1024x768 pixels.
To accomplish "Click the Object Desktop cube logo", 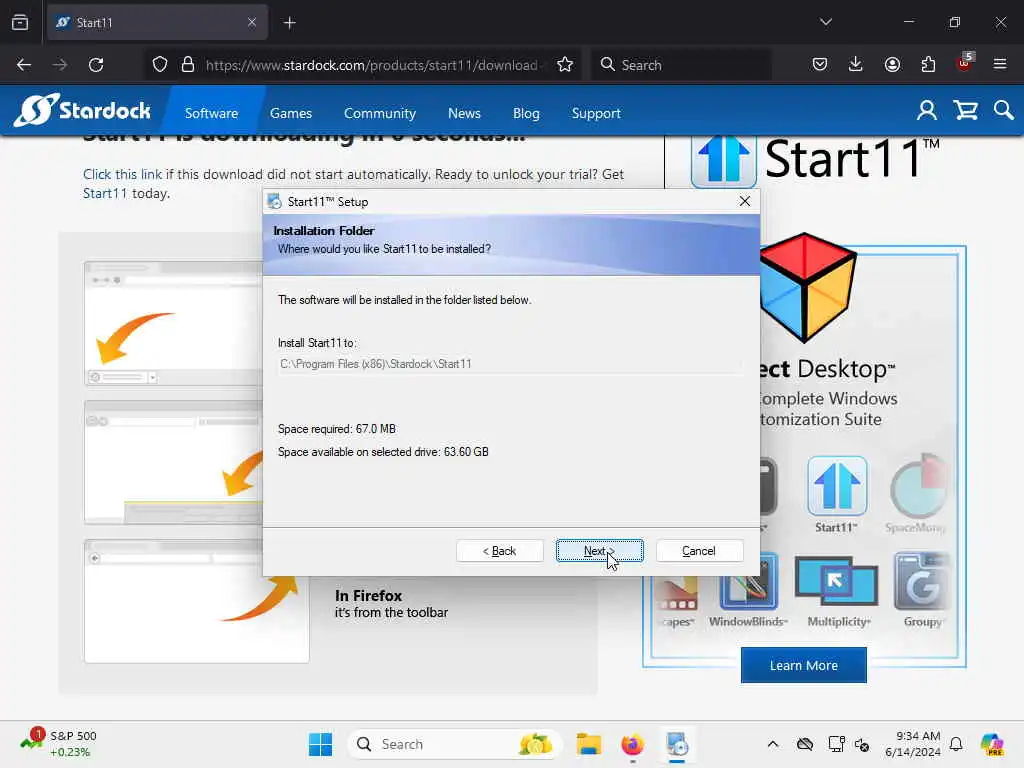I will (807, 287).
